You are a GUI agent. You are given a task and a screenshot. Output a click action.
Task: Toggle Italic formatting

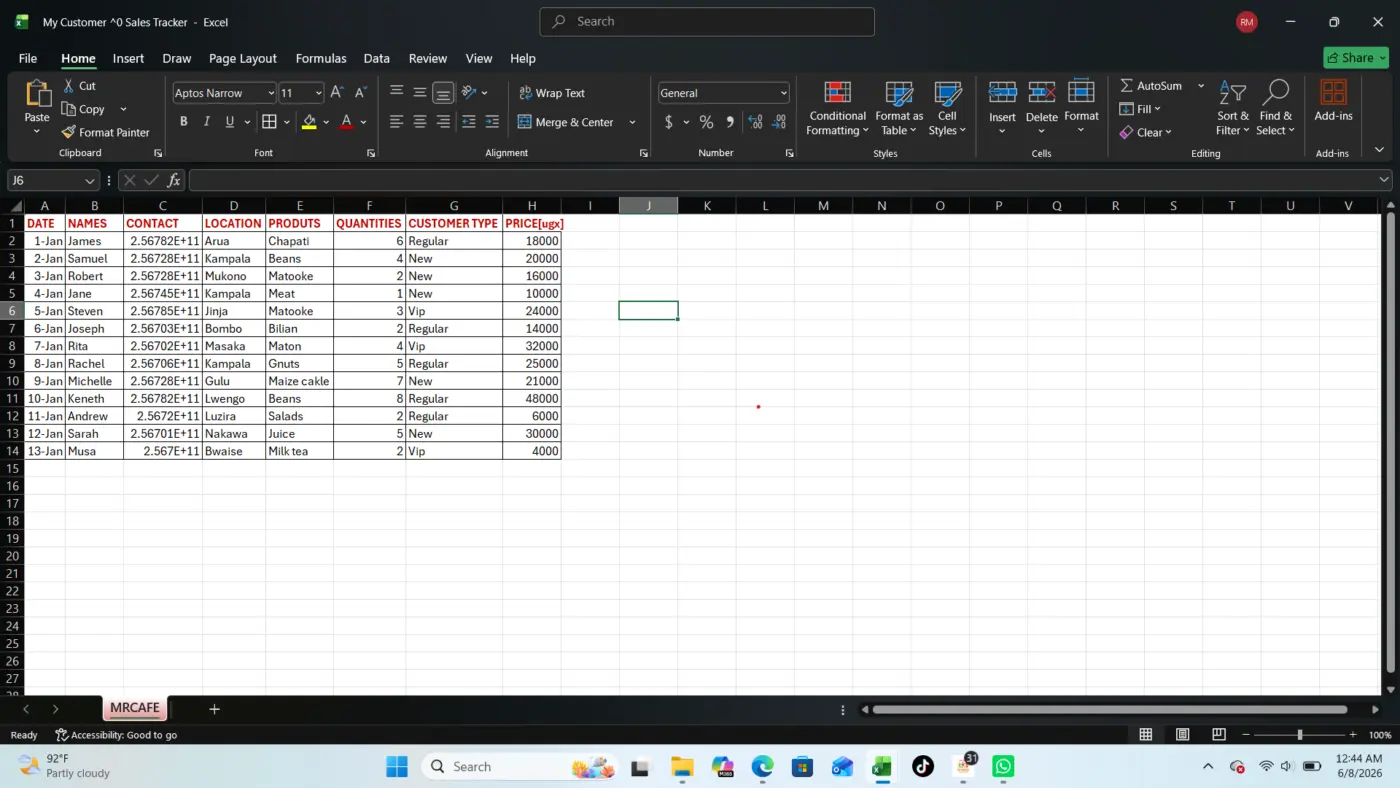207,122
